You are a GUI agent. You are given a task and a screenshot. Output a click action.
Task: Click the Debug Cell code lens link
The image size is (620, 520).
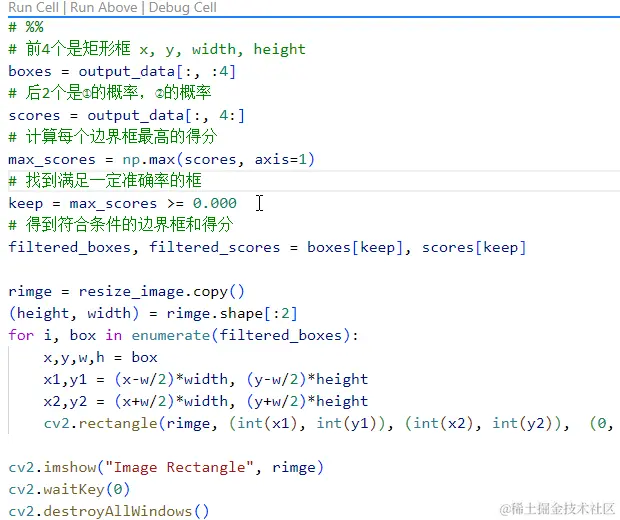[183, 7]
